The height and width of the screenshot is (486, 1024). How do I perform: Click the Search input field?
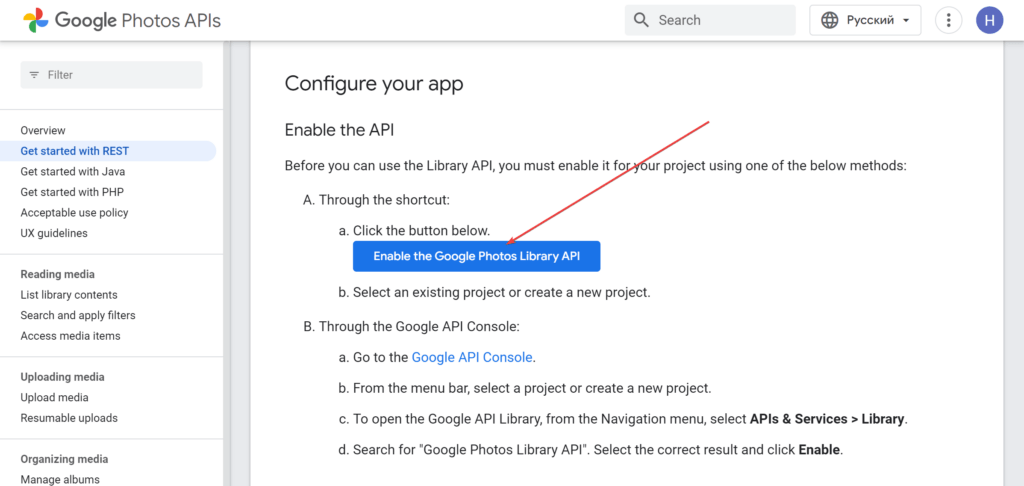coord(711,20)
